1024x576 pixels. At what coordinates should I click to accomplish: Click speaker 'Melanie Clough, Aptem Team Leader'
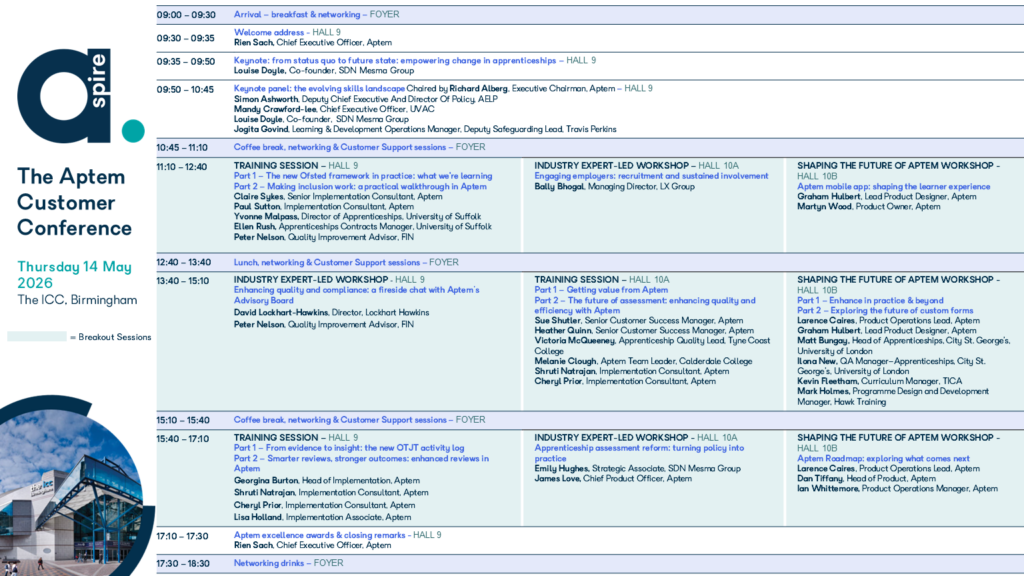coord(643,360)
